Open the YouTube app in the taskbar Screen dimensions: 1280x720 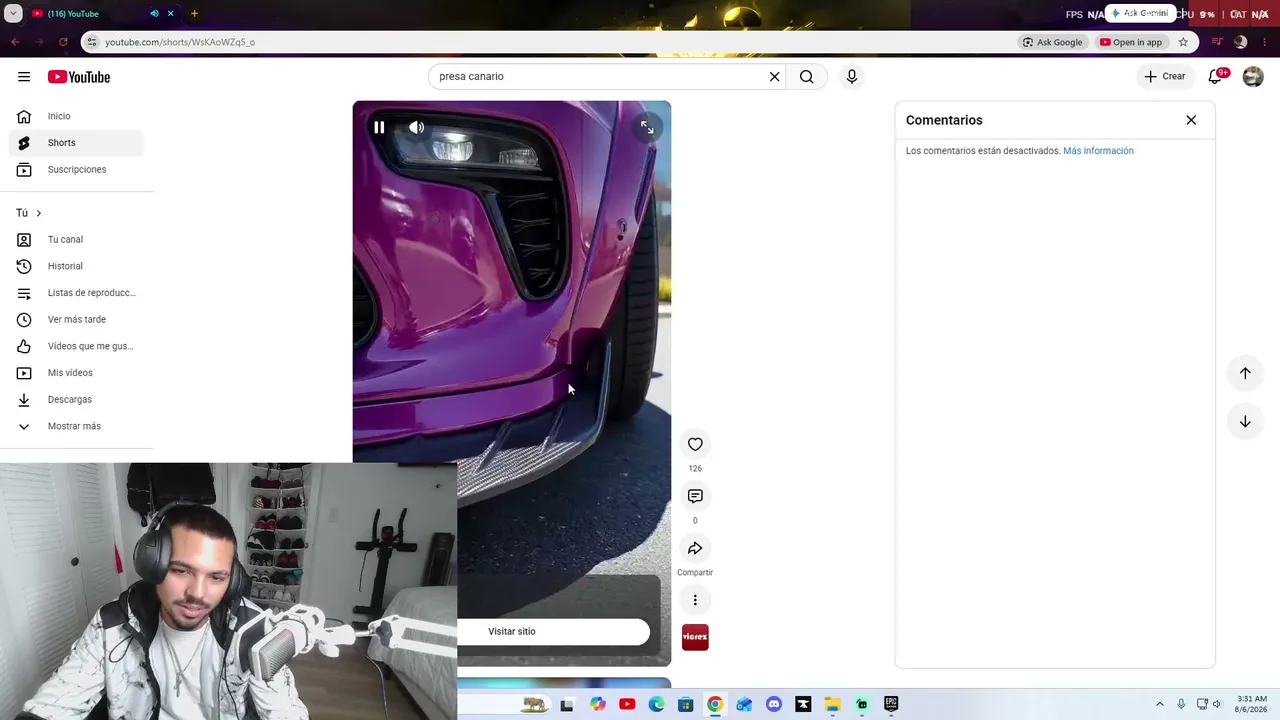(627, 704)
